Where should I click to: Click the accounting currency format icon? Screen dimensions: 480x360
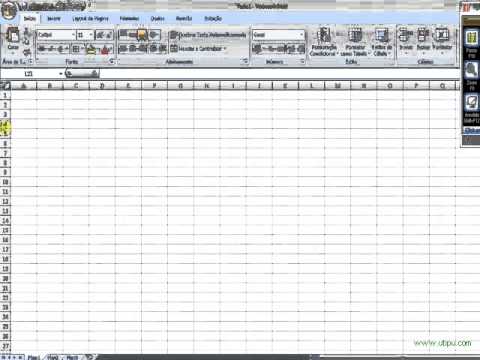(258, 49)
